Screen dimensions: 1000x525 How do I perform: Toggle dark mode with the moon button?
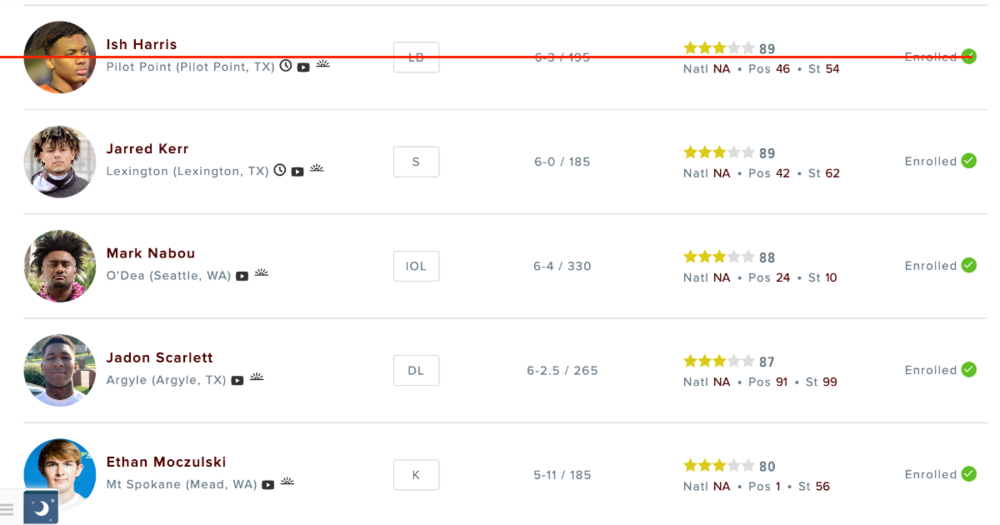pos(41,508)
